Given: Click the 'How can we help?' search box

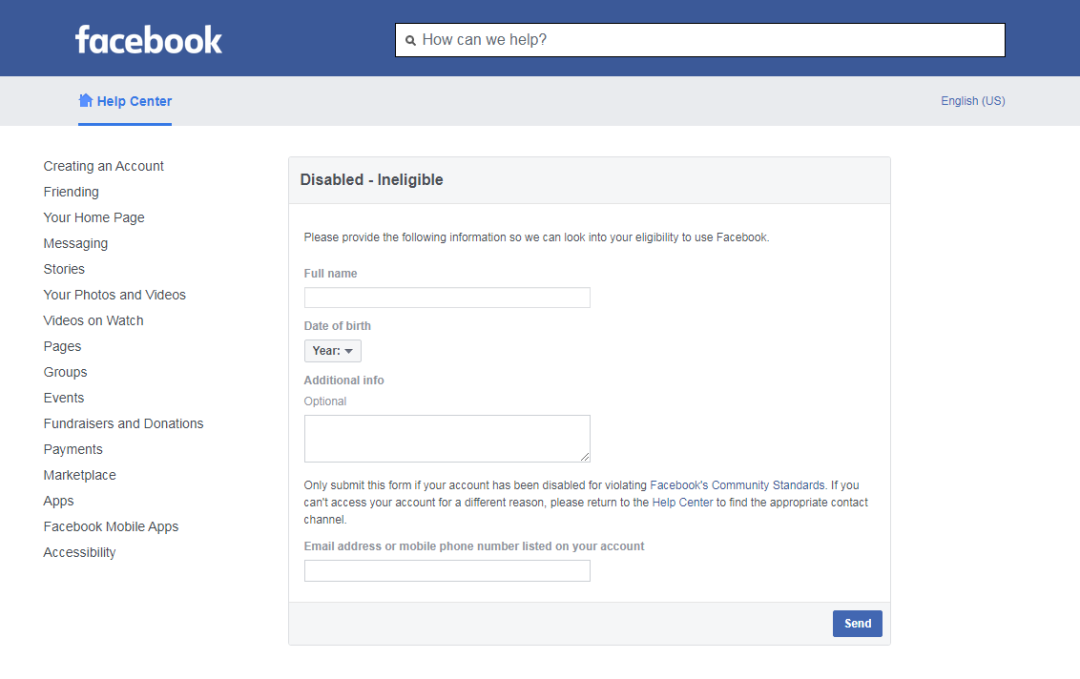Looking at the screenshot, I should 710,40.
